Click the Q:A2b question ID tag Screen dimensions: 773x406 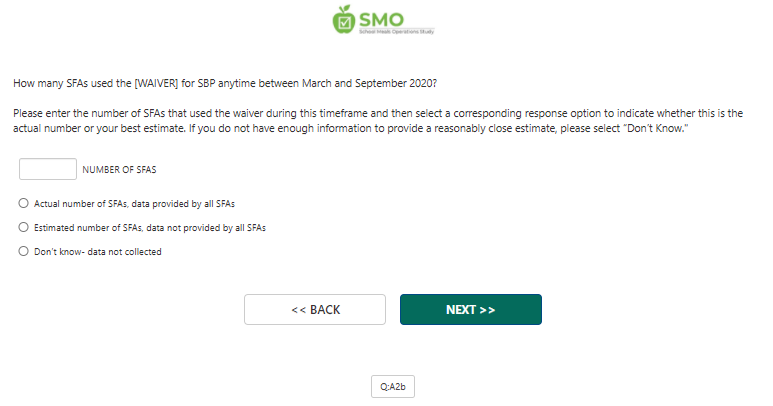pos(392,386)
